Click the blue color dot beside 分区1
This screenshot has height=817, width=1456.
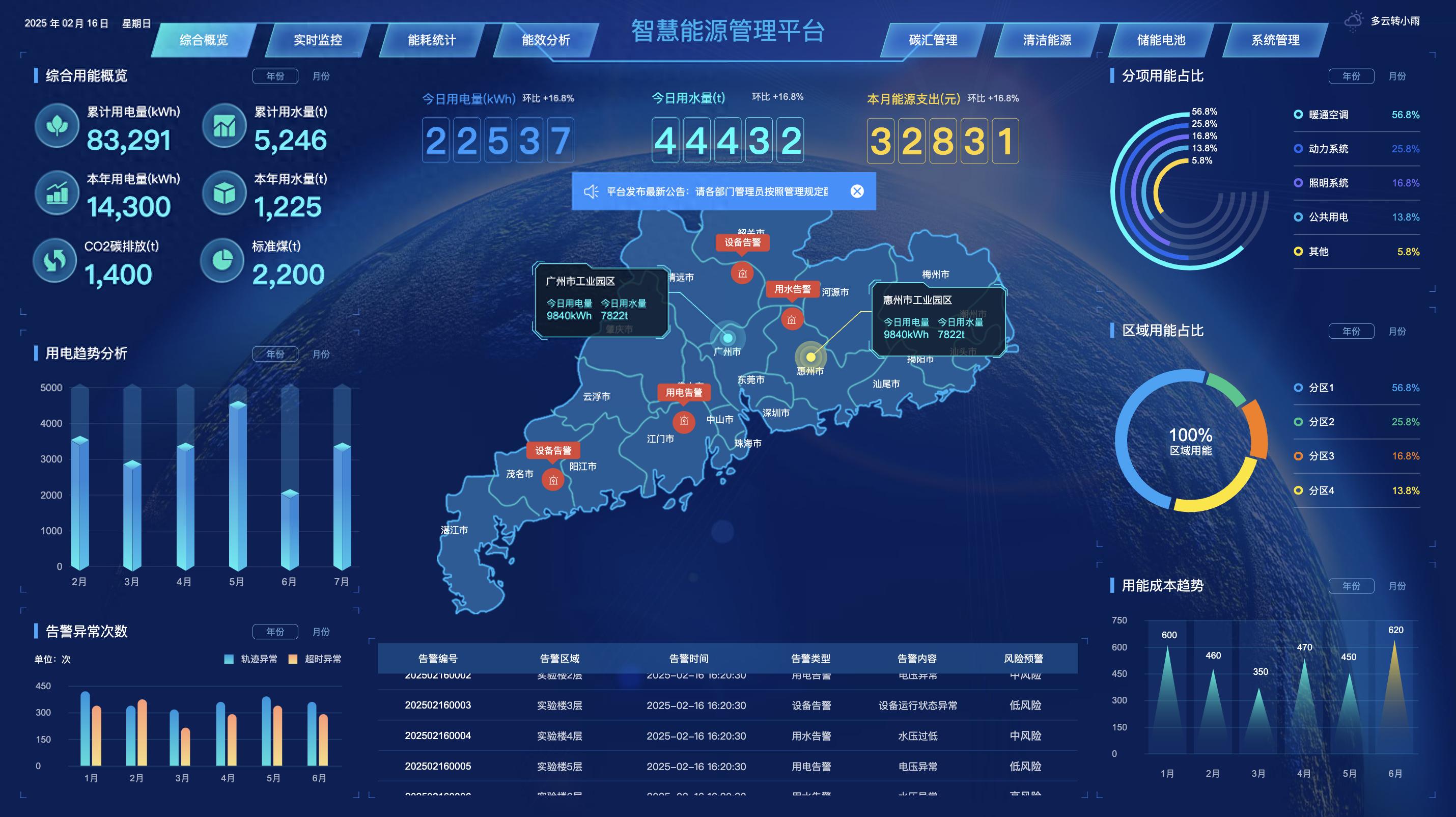[1298, 388]
